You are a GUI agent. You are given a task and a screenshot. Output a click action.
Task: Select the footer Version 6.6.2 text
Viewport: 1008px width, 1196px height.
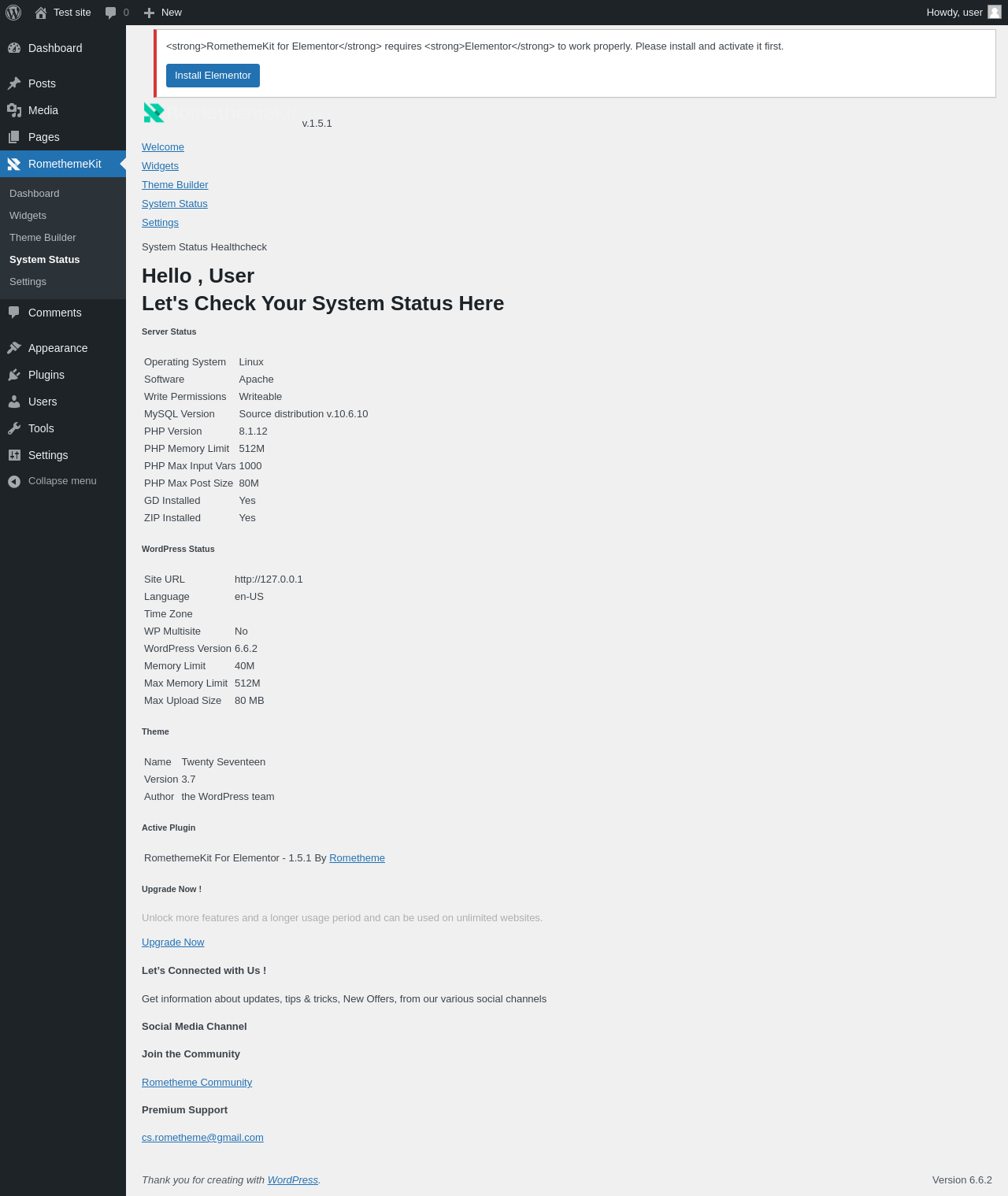962,1180
